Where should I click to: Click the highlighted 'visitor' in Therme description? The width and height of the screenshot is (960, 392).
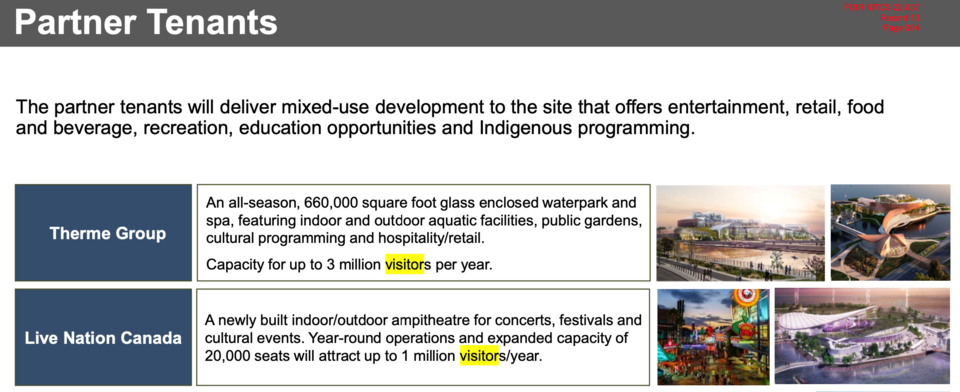pyautogui.click(x=404, y=265)
